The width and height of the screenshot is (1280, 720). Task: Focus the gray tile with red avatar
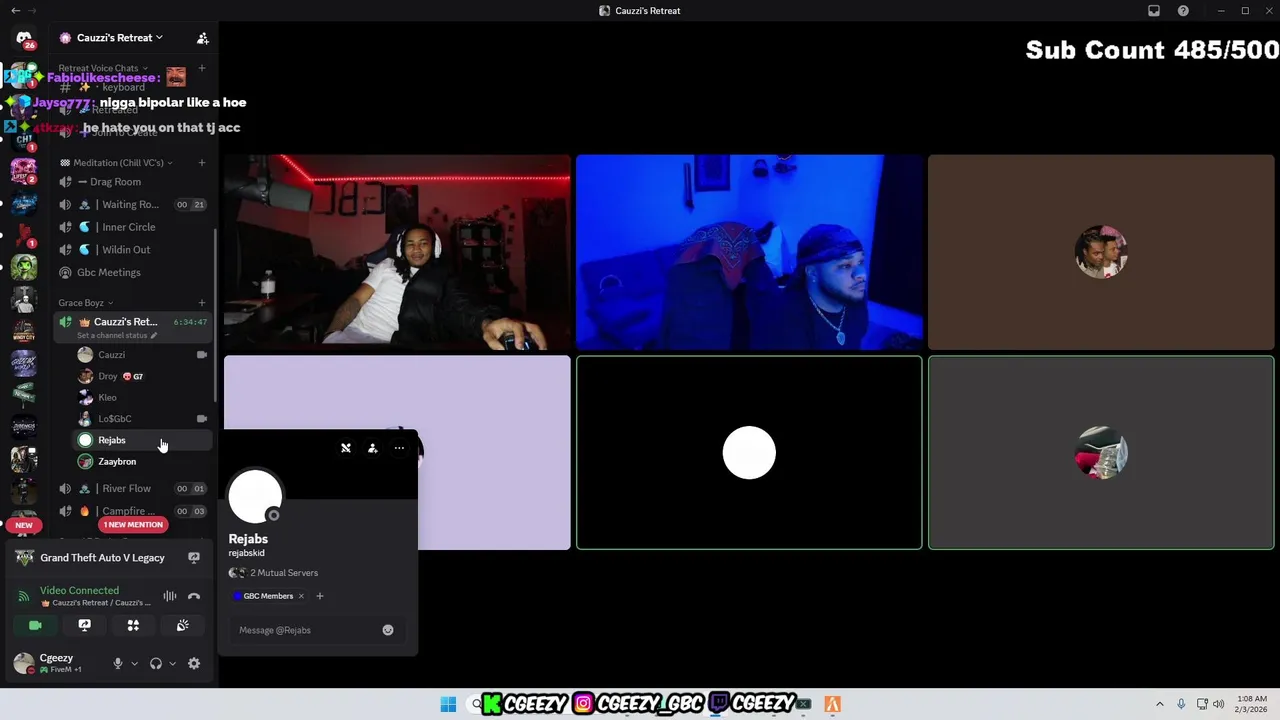pyautogui.click(x=1101, y=453)
